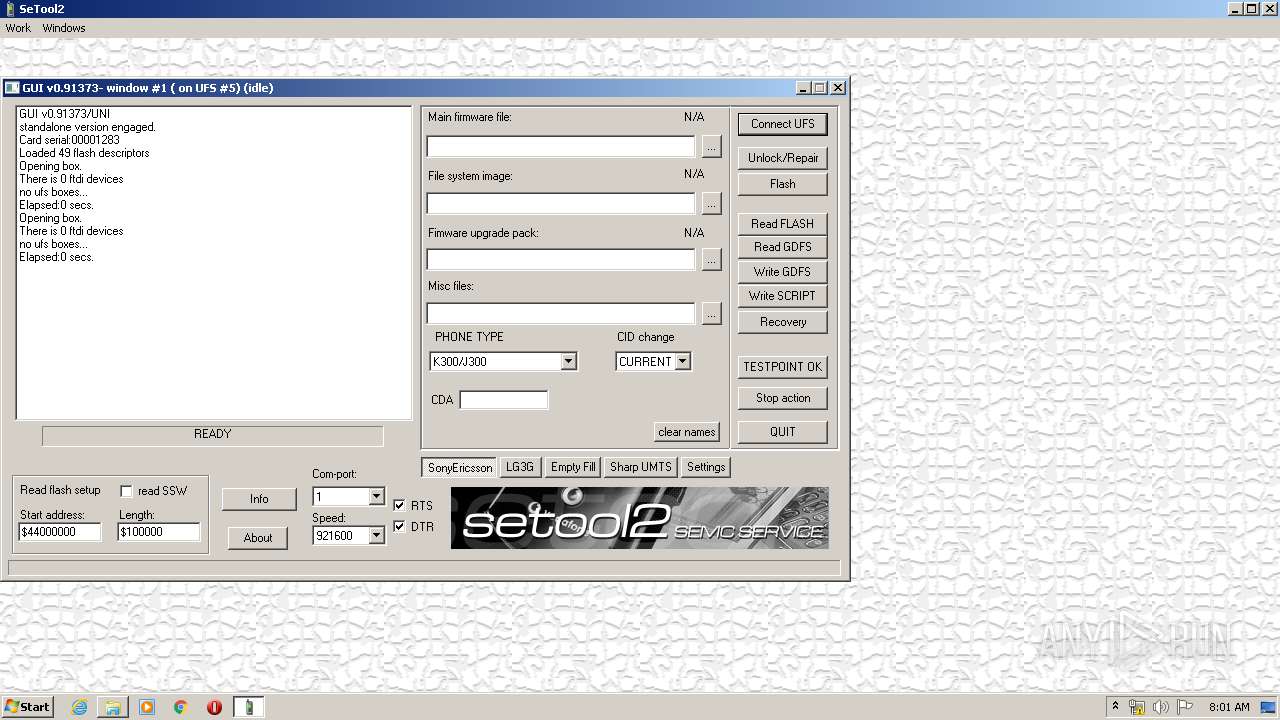
Task: Click the Read FLASH button
Action: pyautogui.click(x=783, y=224)
